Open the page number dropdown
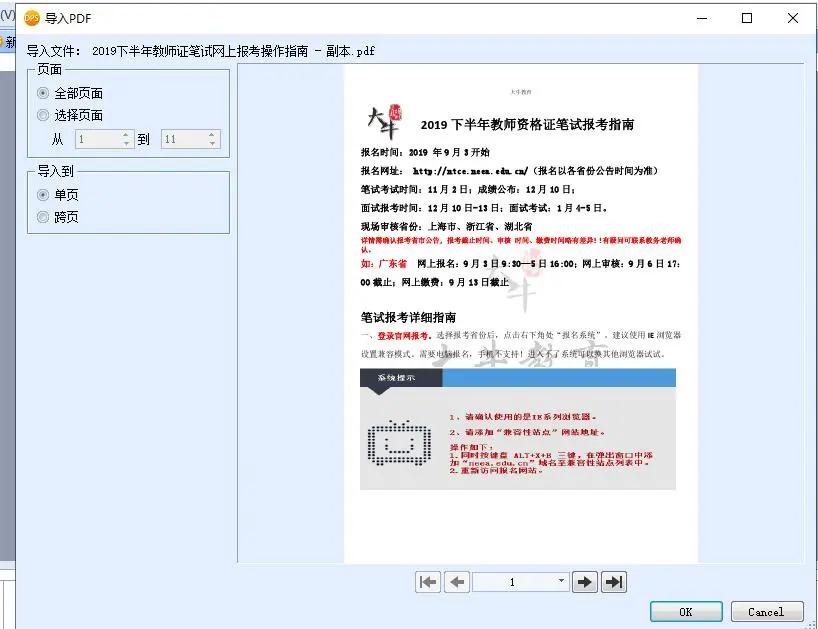This screenshot has width=818, height=629. [x=561, y=581]
